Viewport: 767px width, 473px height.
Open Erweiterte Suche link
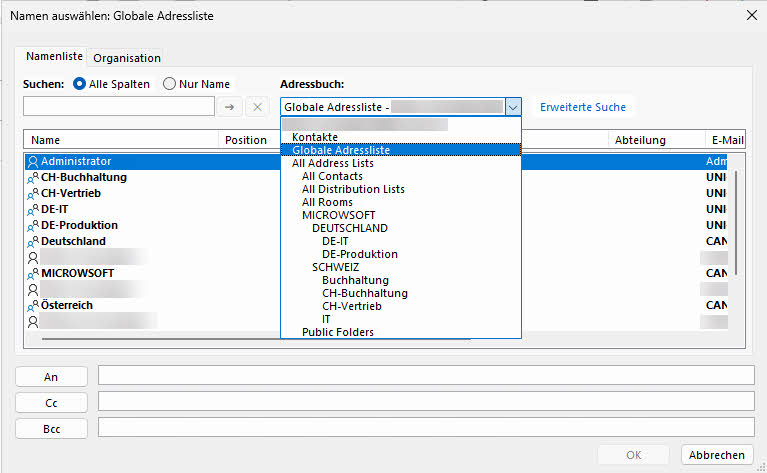tap(583, 107)
